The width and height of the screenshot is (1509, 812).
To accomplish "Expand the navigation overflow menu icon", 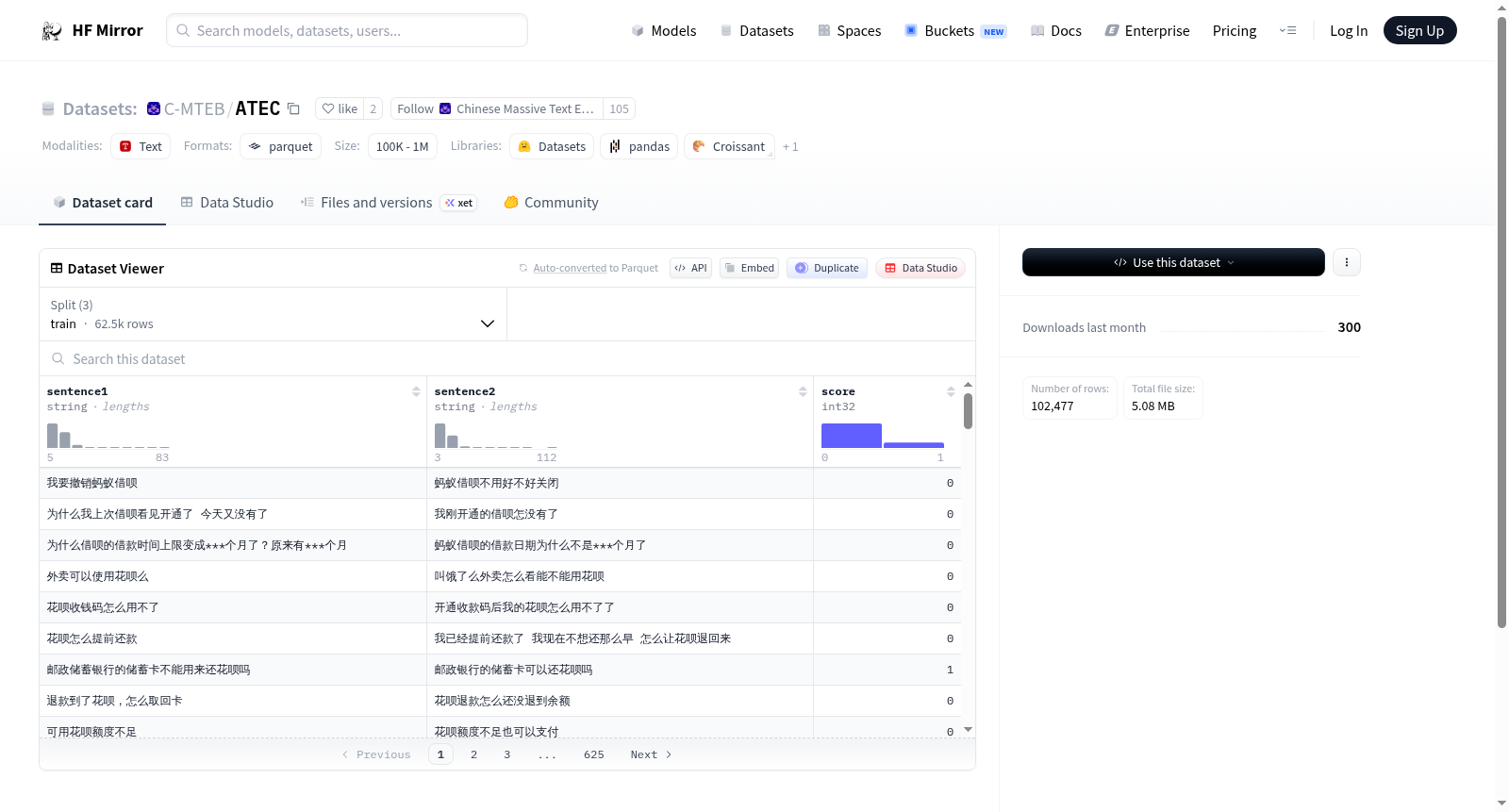I will tap(1287, 31).
